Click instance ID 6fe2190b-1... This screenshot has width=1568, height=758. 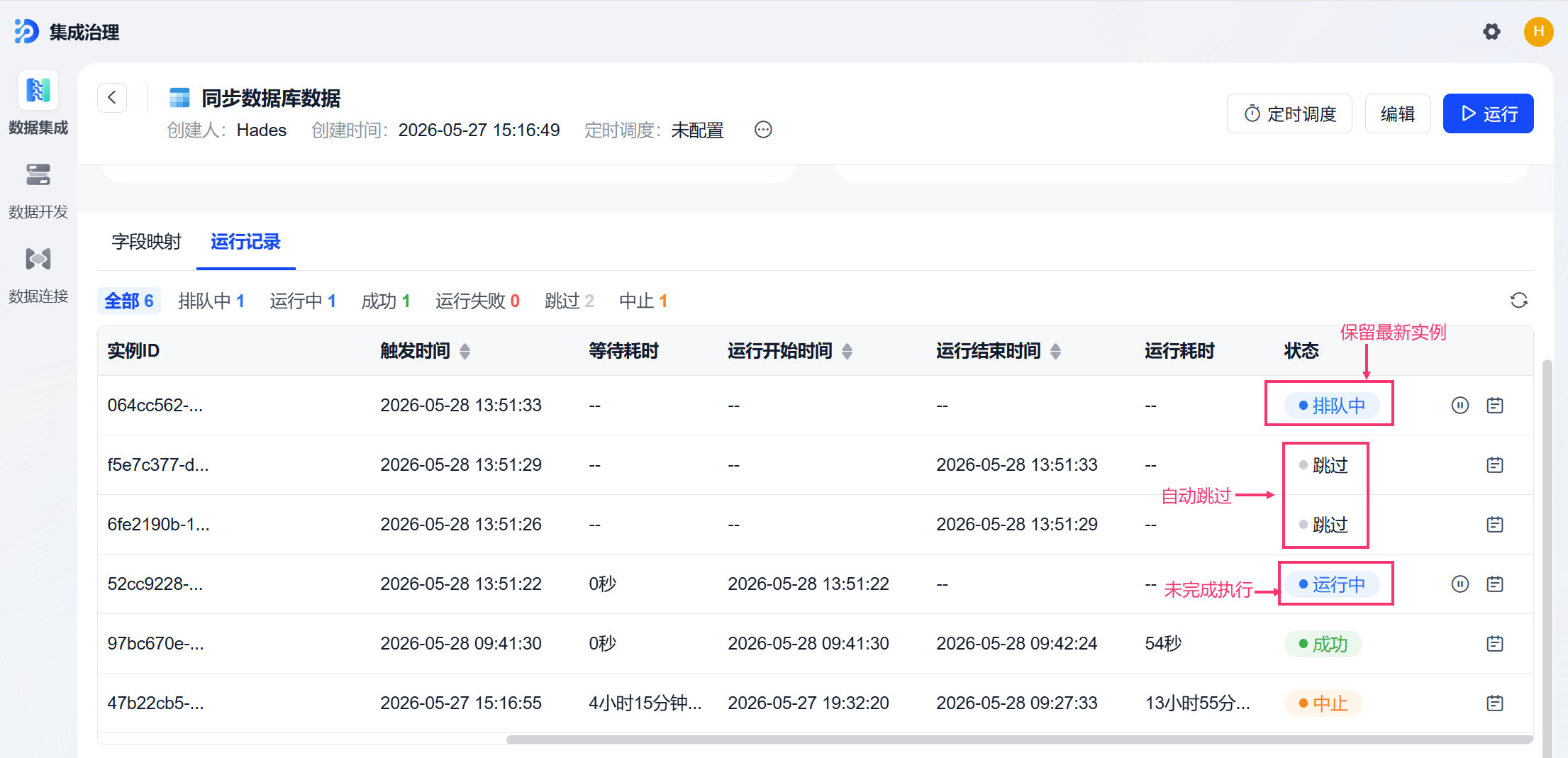158,525
